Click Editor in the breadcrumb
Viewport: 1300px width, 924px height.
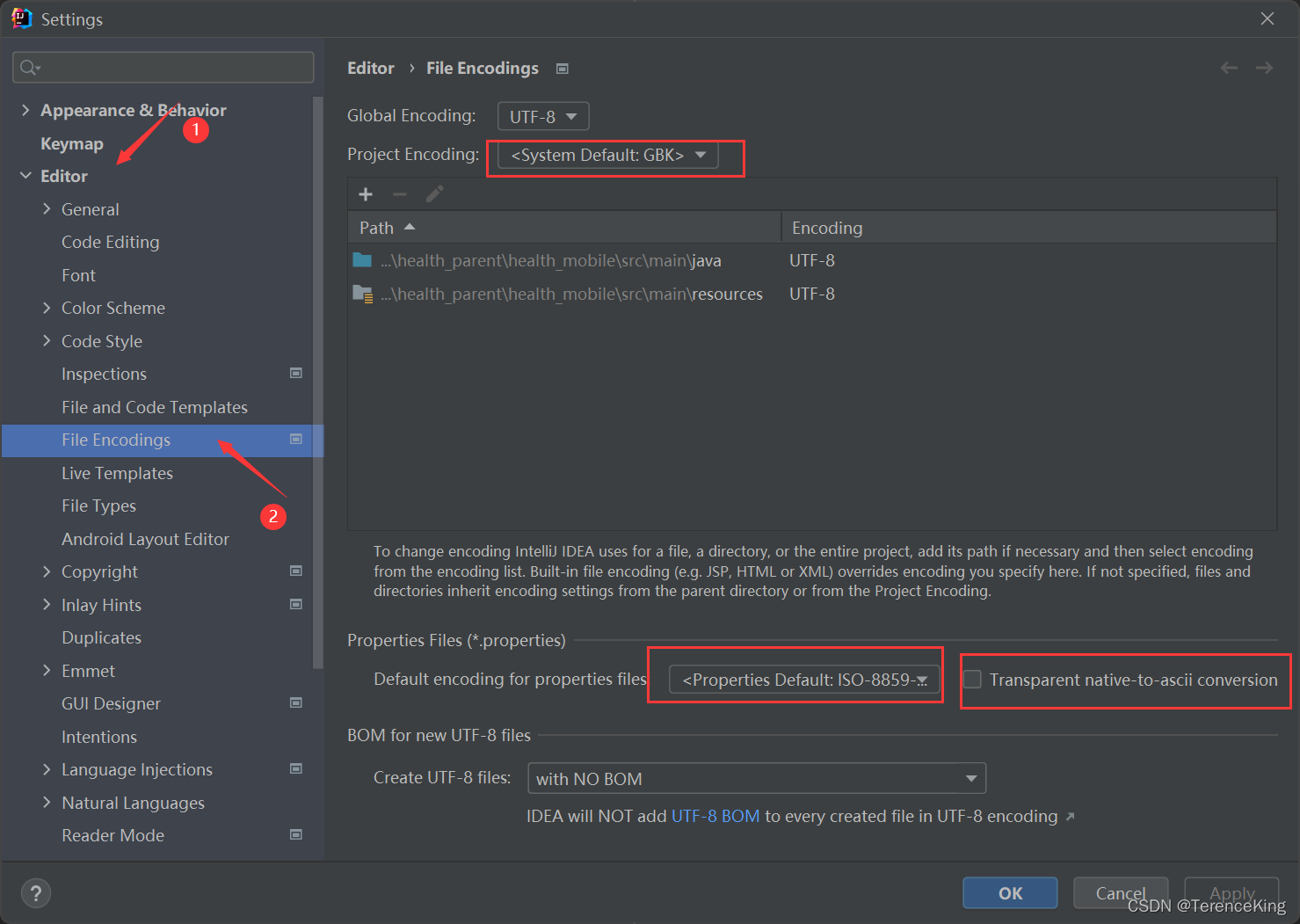371,68
